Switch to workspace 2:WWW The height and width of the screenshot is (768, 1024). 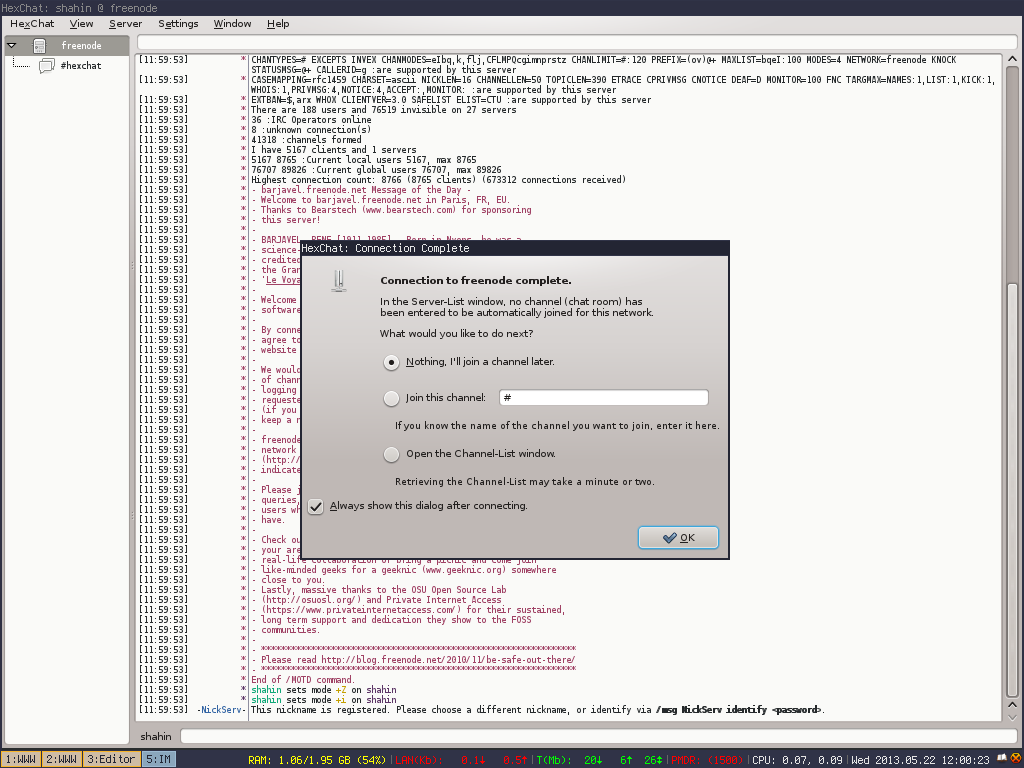[x=61, y=760]
